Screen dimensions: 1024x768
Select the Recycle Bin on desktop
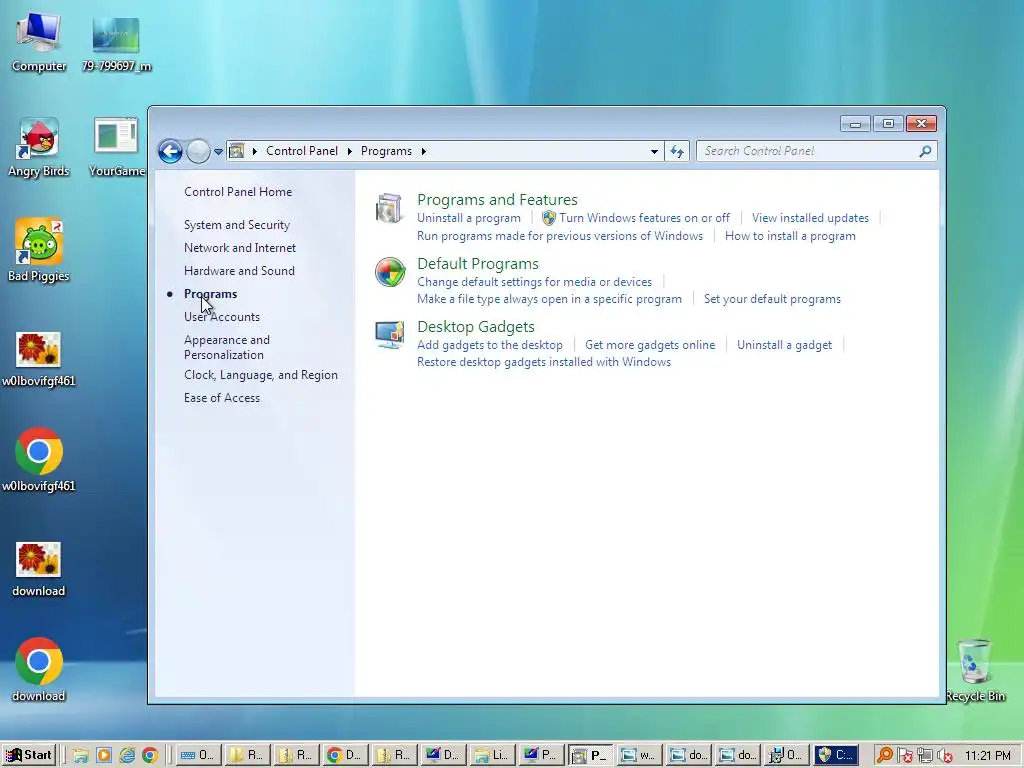975,671
